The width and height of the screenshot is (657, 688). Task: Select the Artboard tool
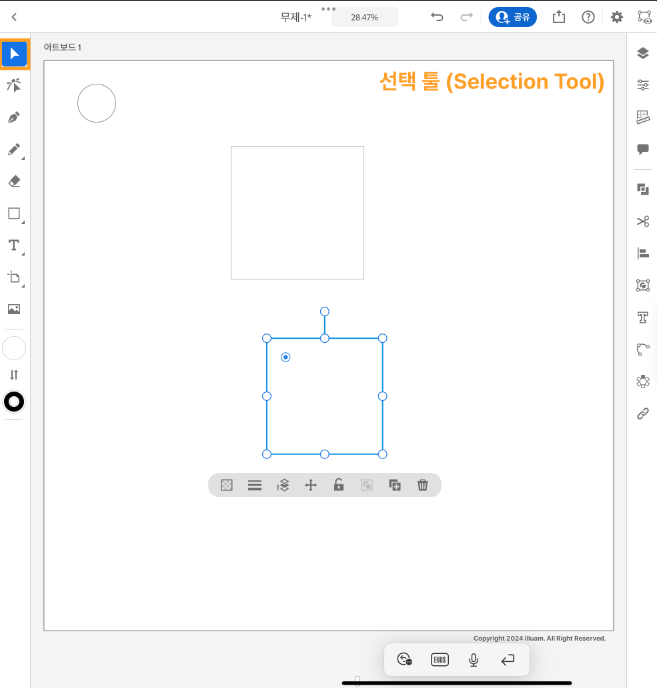click(14, 277)
